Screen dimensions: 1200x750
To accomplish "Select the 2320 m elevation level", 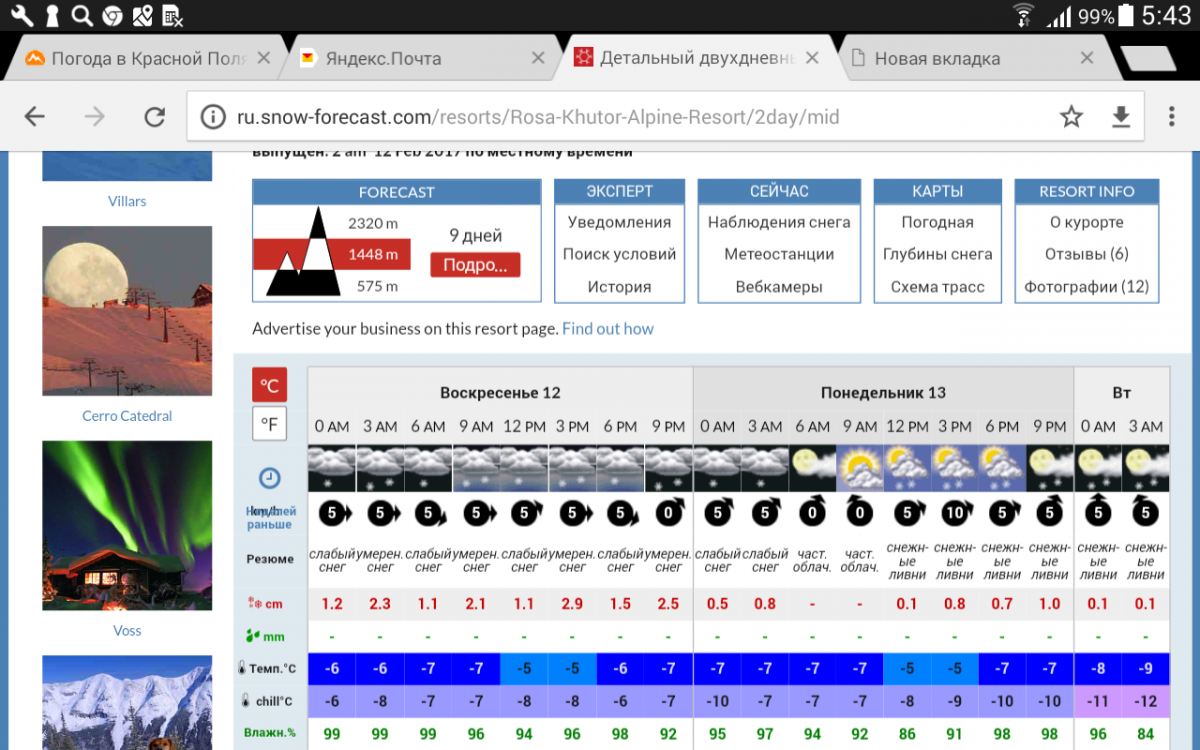I will pyautogui.click(x=373, y=223).
